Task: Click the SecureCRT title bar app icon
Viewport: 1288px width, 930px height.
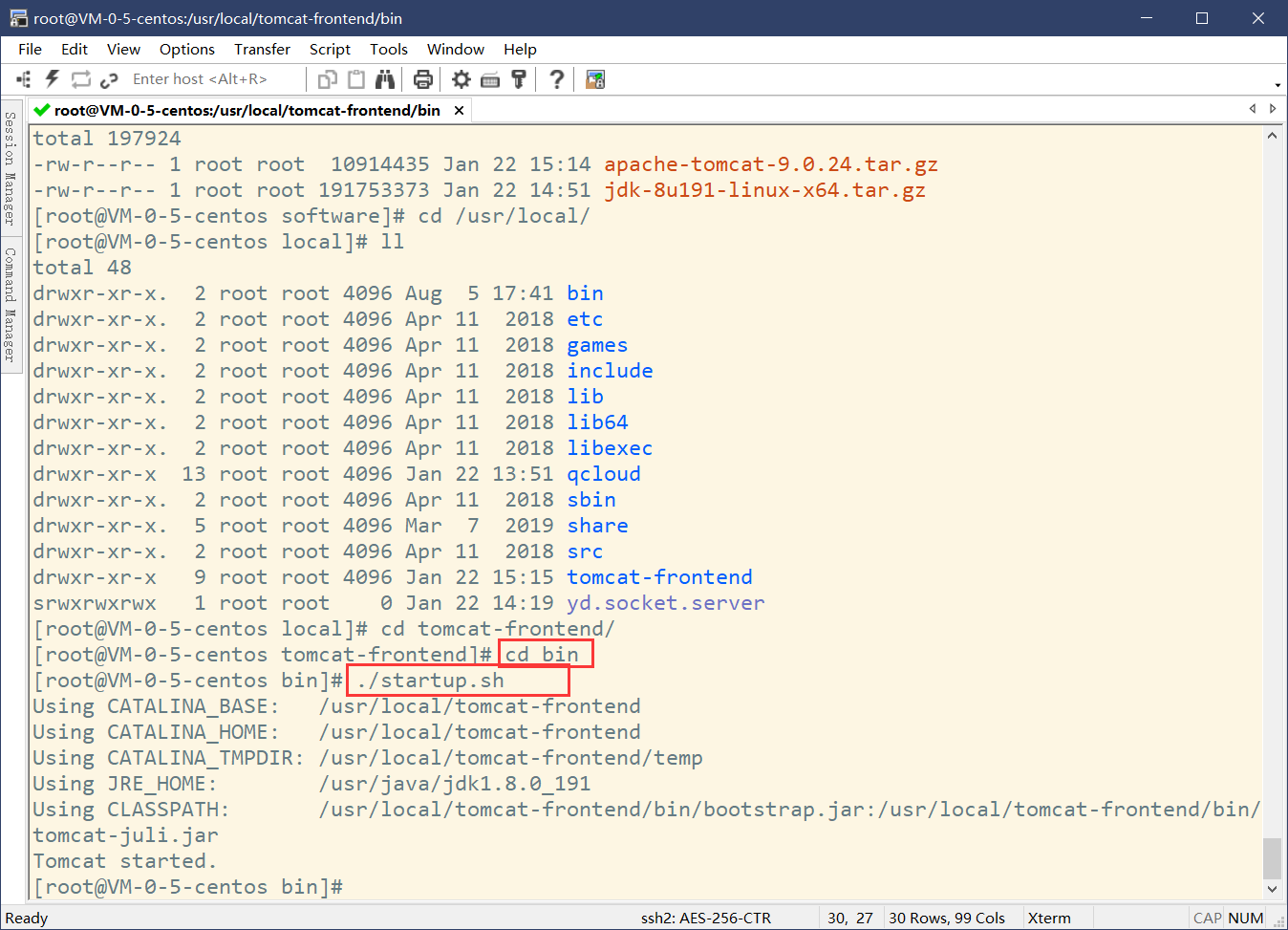Action: pos(18,18)
